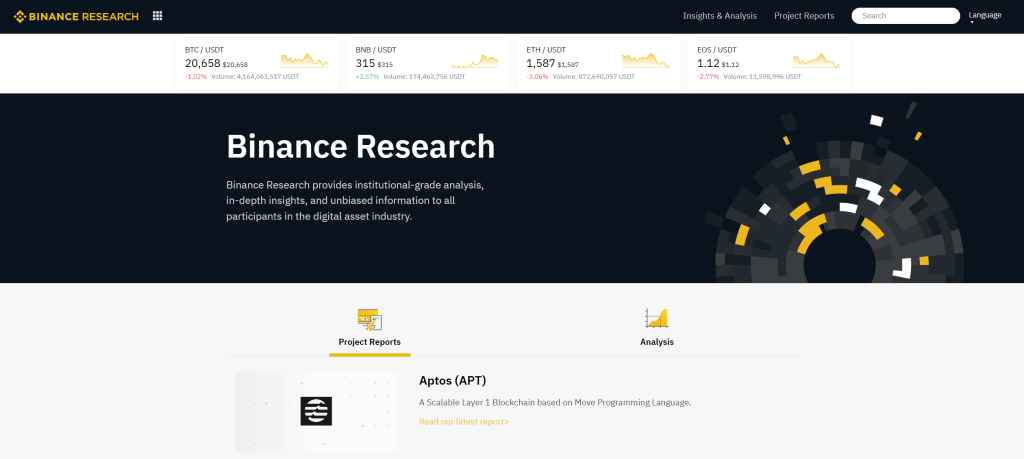This screenshot has width=1024, height=459.
Task: Select the BNB / USDT ticker card
Action: (x=428, y=63)
